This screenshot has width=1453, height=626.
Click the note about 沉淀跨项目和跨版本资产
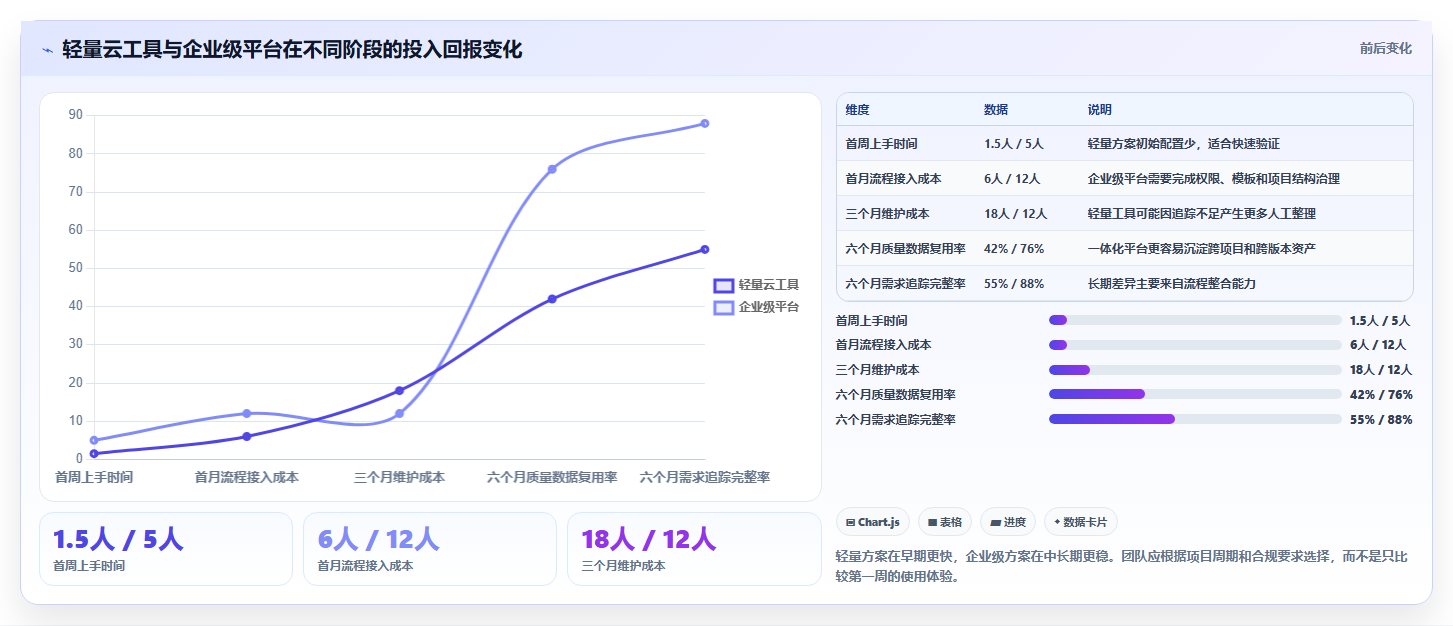pos(1201,248)
